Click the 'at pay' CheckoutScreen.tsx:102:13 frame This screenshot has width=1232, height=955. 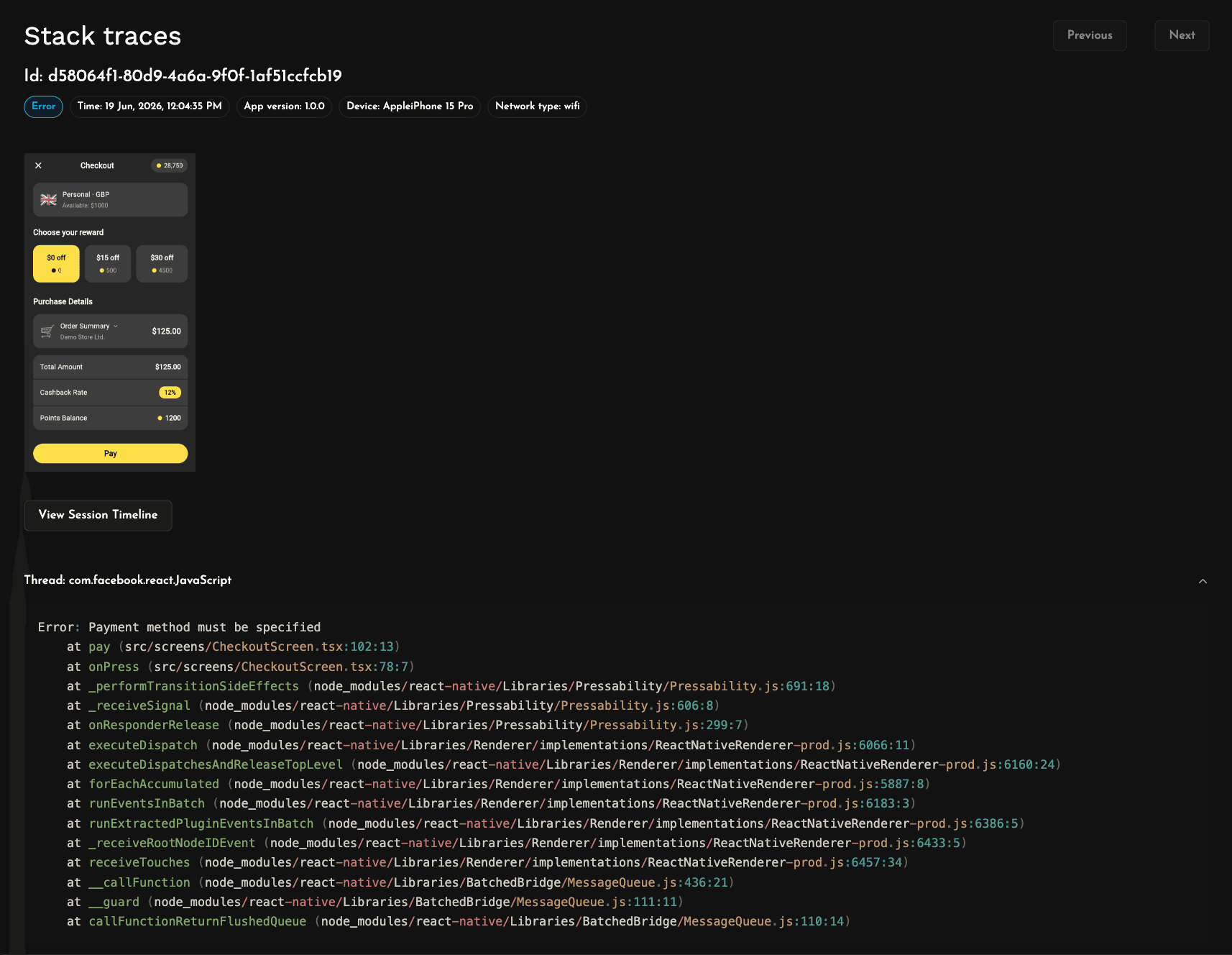click(x=233, y=646)
